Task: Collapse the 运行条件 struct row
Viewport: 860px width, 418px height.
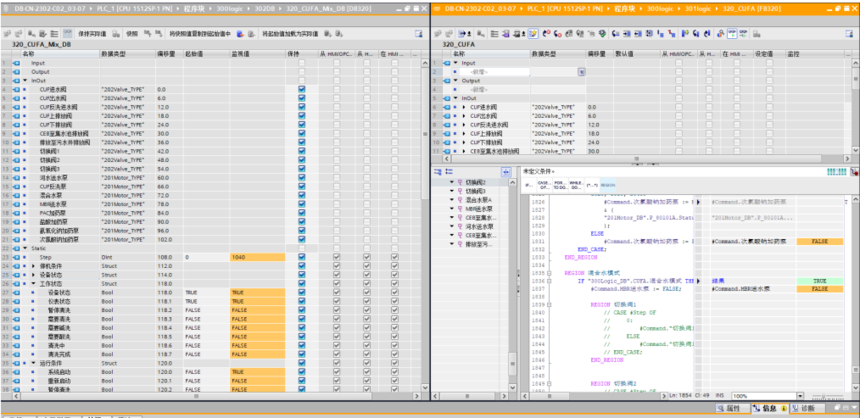Action: coord(33,363)
